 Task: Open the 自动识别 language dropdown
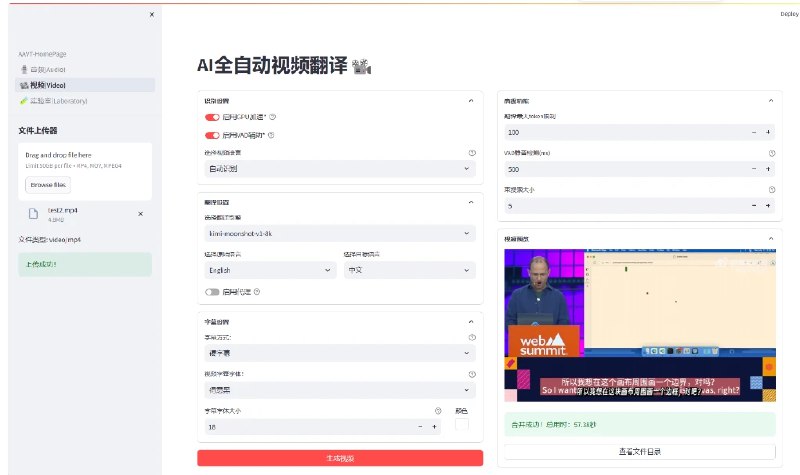340,169
